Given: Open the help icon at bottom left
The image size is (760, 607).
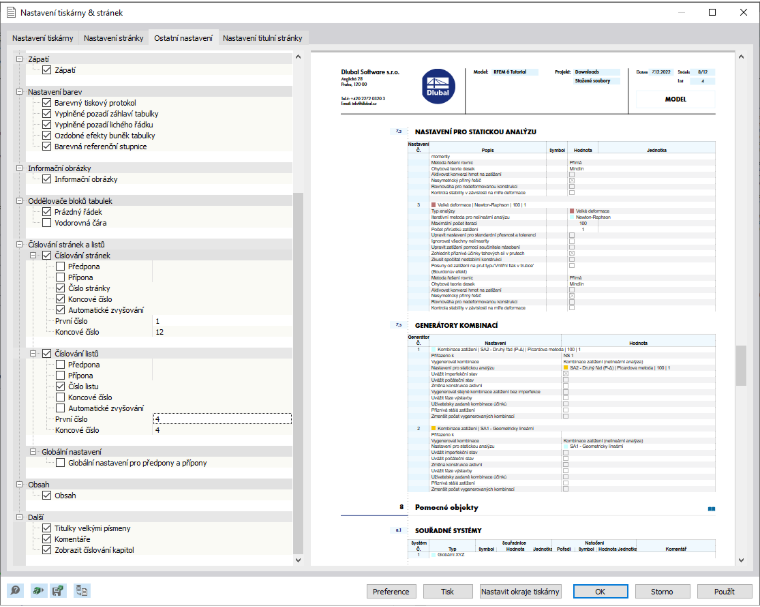Looking at the screenshot, I should point(16,591).
